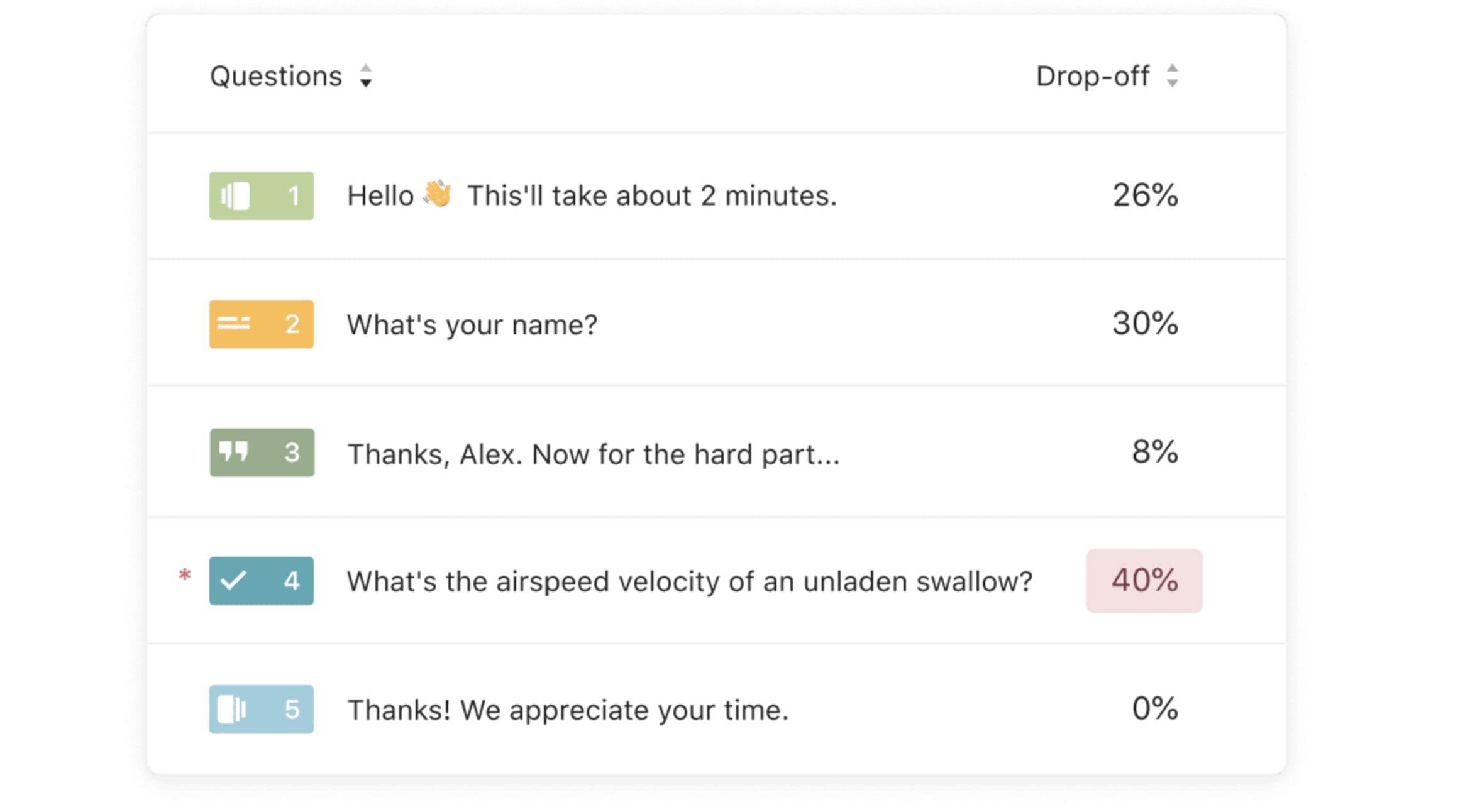Sort by Questions using its sort arrows
The width and height of the screenshot is (1470, 812).
(x=366, y=76)
